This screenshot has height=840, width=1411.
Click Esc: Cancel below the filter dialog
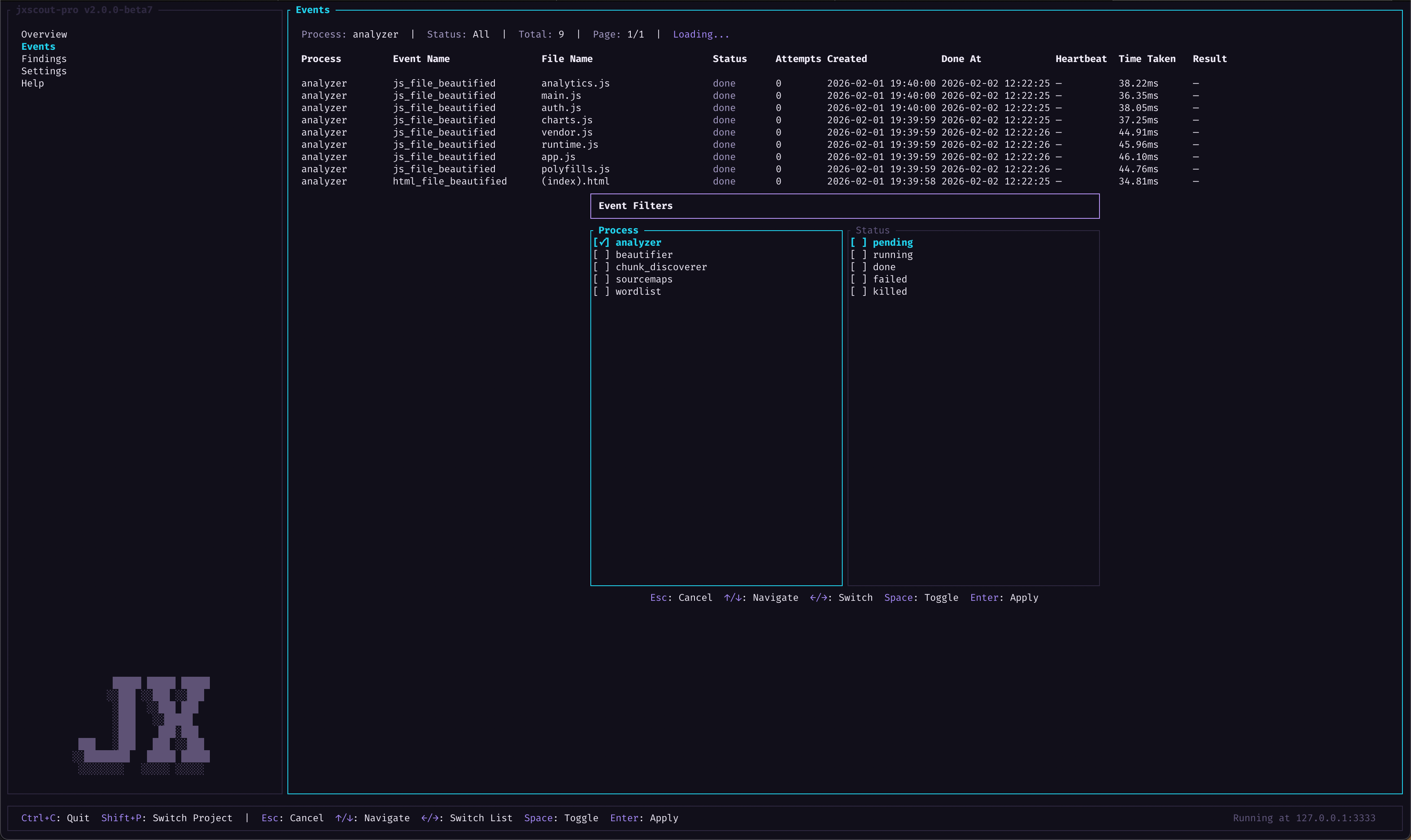pos(681,598)
